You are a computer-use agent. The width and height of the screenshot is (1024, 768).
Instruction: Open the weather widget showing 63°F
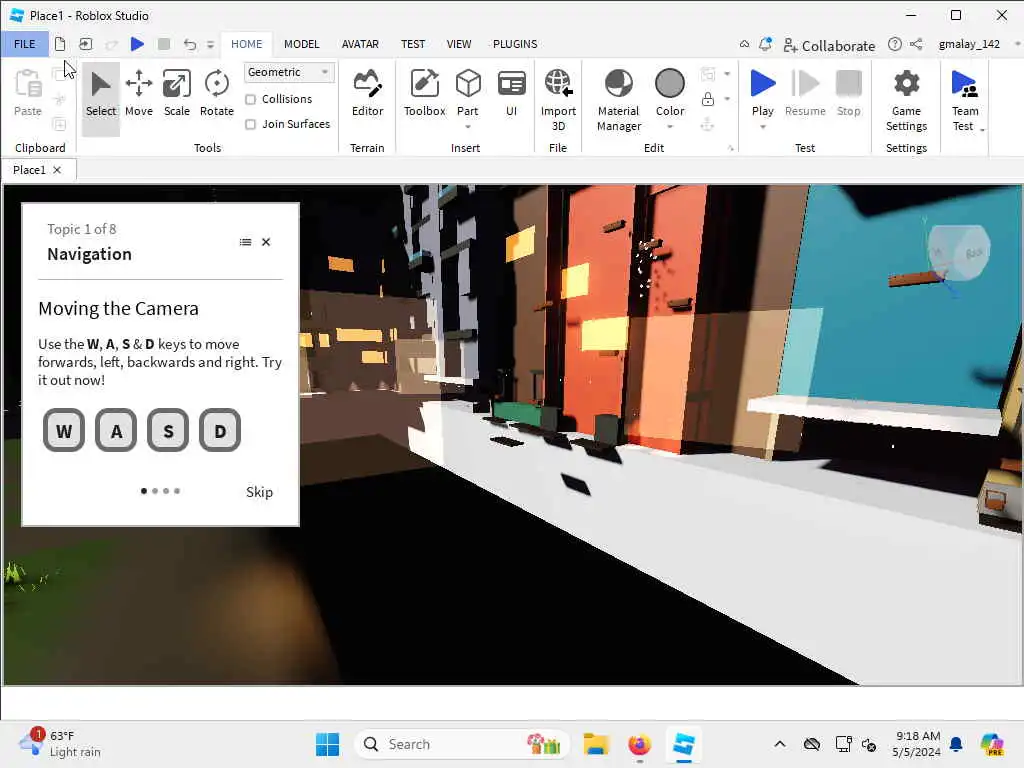point(60,744)
